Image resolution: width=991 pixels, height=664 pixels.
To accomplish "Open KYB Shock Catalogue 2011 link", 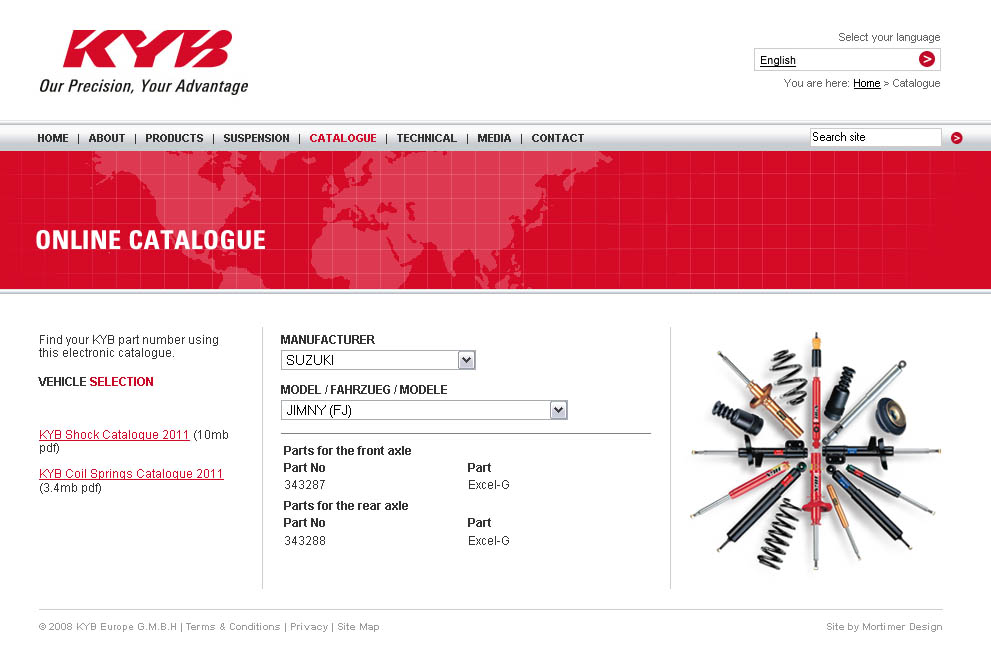I will click(114, 435).
